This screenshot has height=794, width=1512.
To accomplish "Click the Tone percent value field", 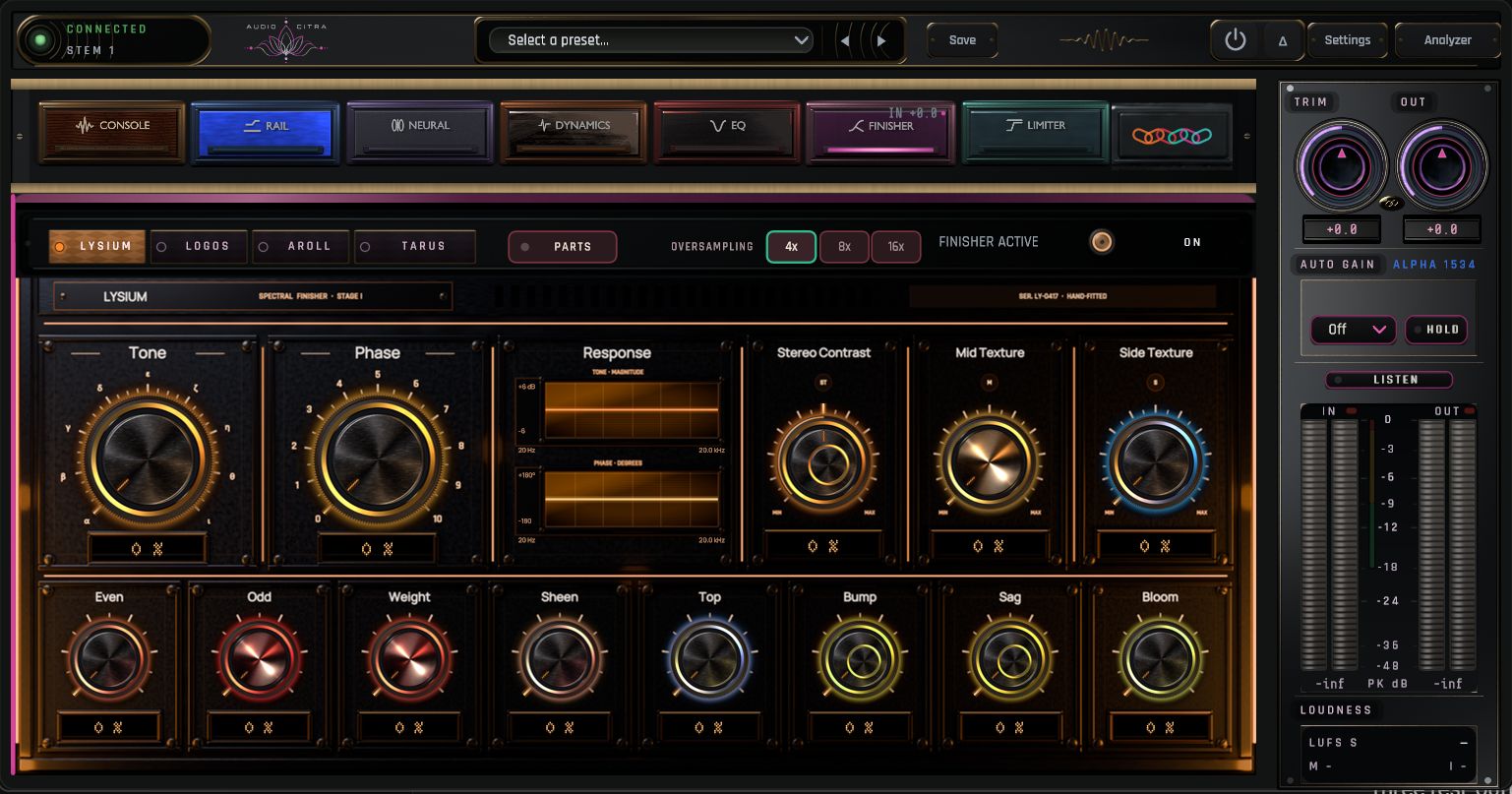I will coord(148,548).
